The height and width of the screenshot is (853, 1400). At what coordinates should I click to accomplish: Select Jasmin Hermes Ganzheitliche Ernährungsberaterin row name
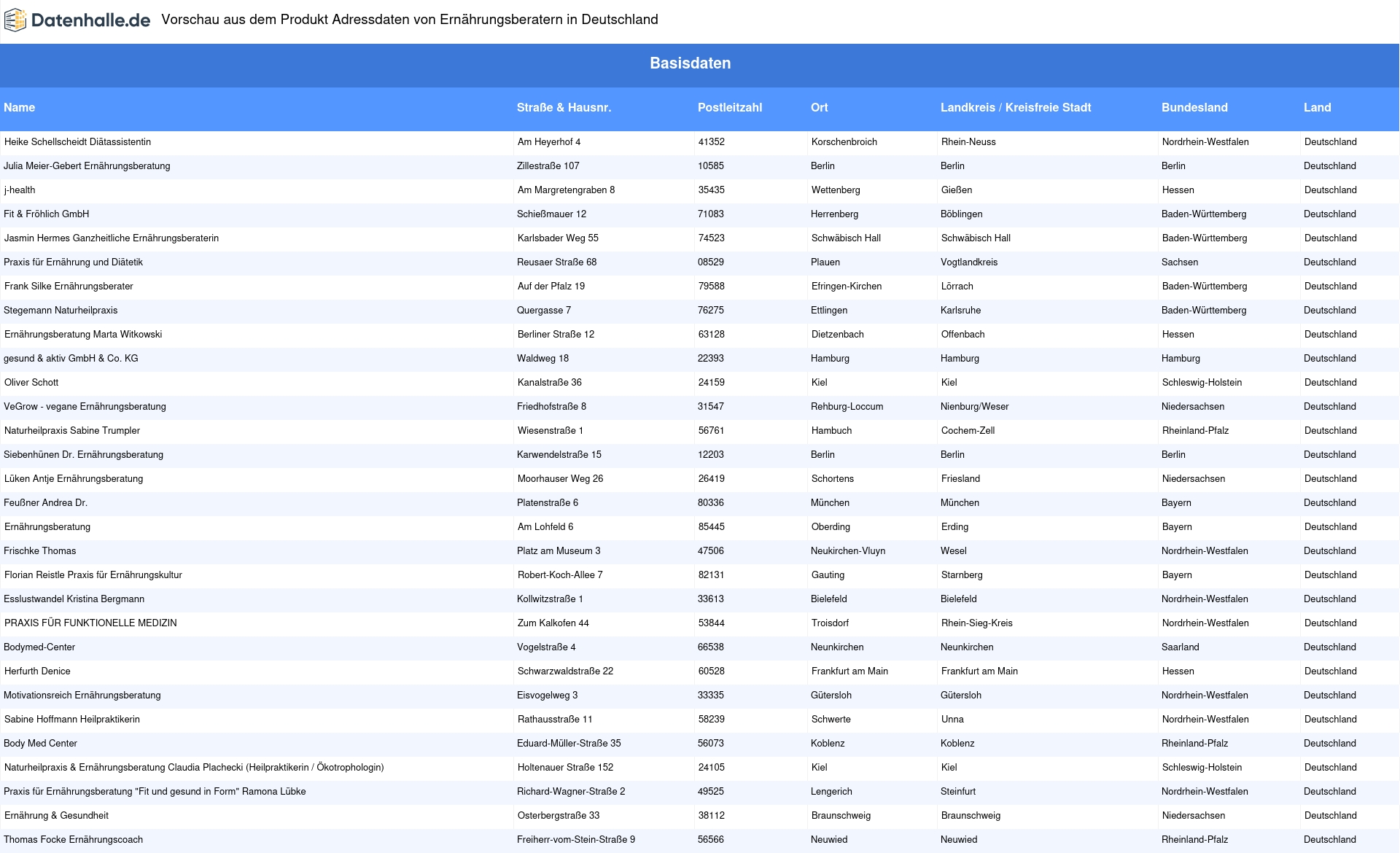click(x=112, y=238)
